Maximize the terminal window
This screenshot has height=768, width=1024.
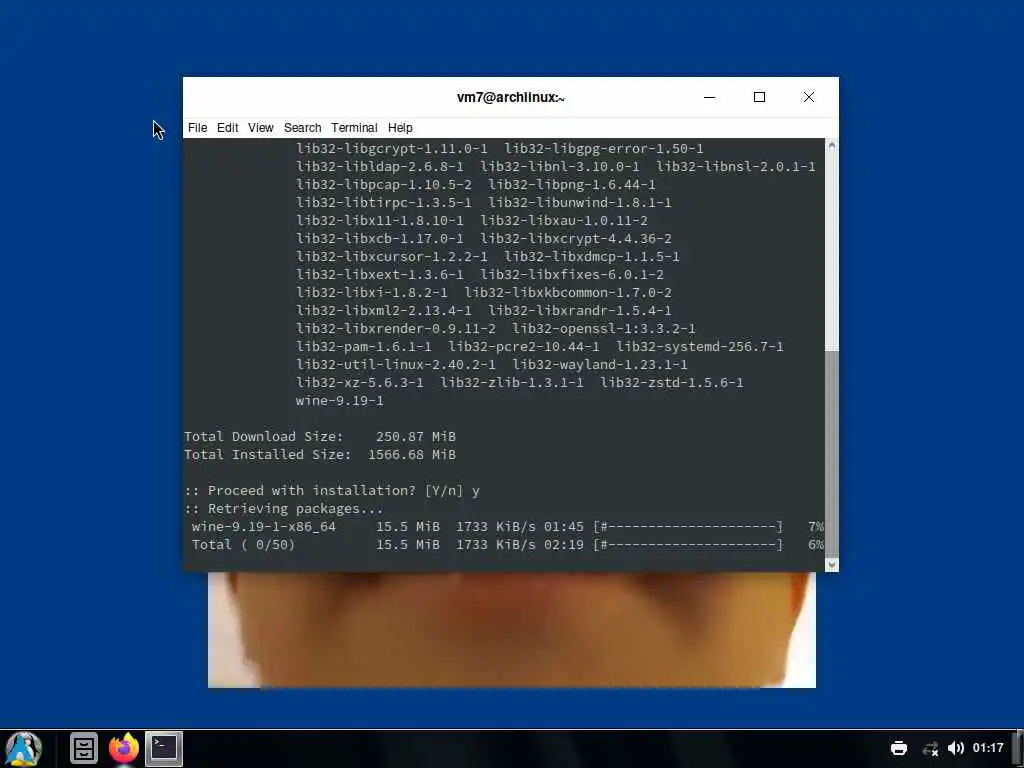tap(759, 97)
